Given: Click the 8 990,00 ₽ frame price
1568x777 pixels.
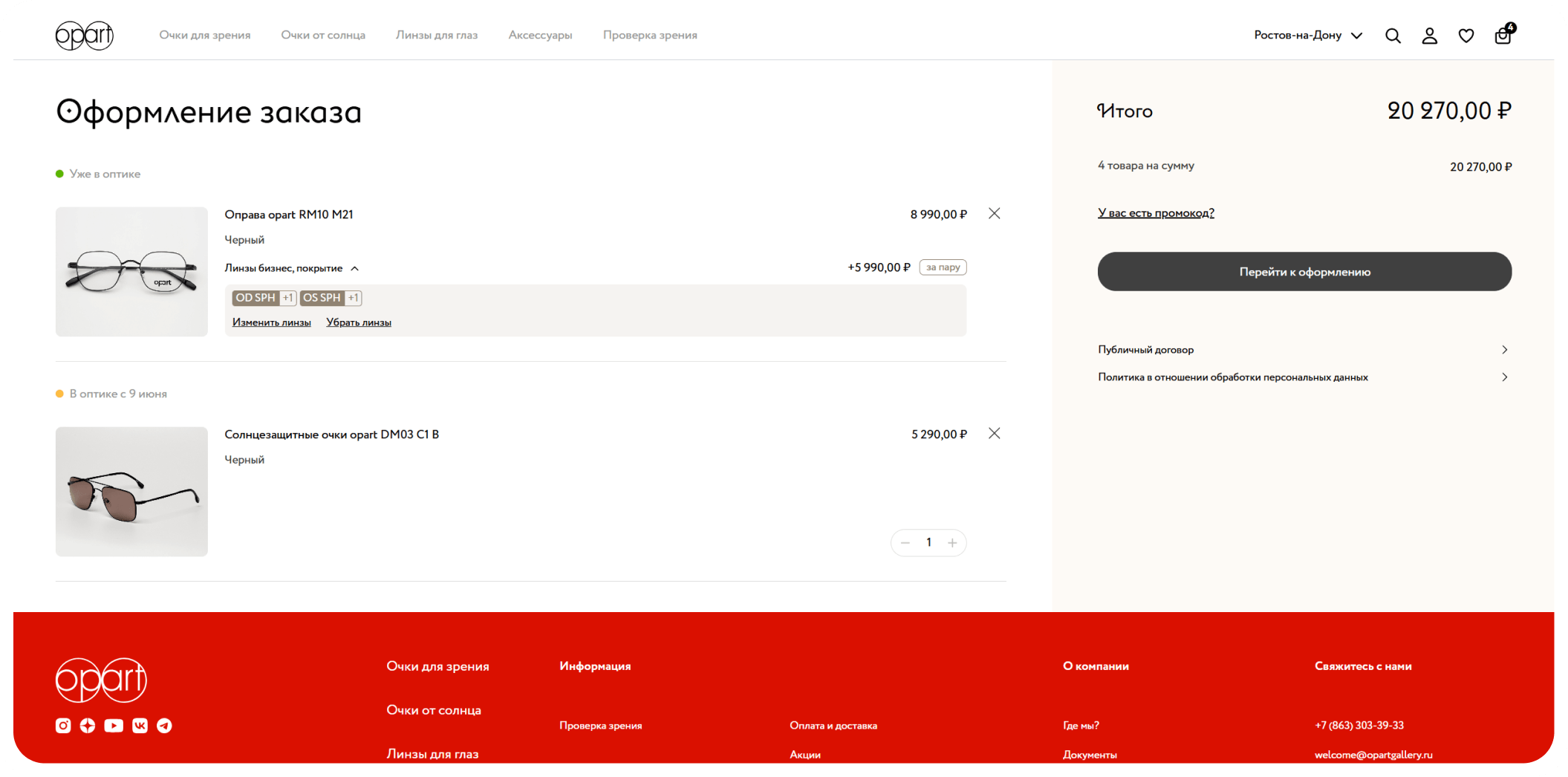Looking at the screenshot, I should tap(939, 215).
